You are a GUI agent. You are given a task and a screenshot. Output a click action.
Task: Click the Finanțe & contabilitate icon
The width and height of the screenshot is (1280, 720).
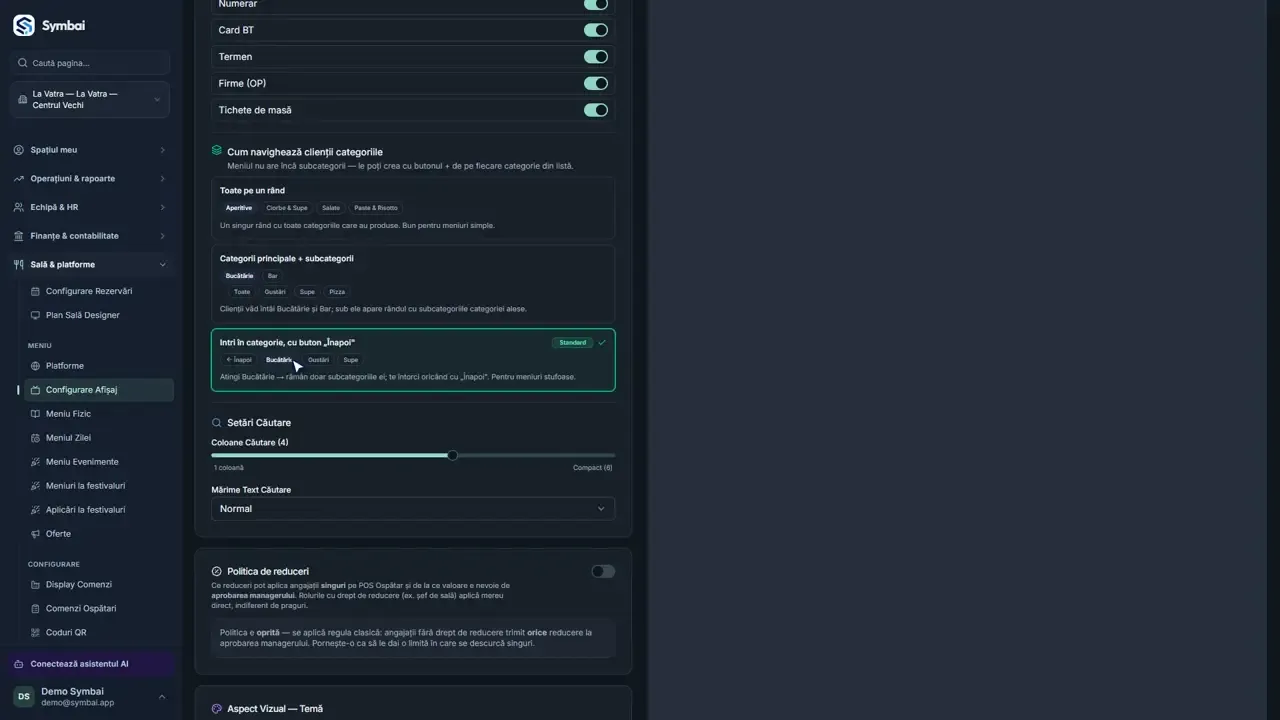tap(19, 236)
